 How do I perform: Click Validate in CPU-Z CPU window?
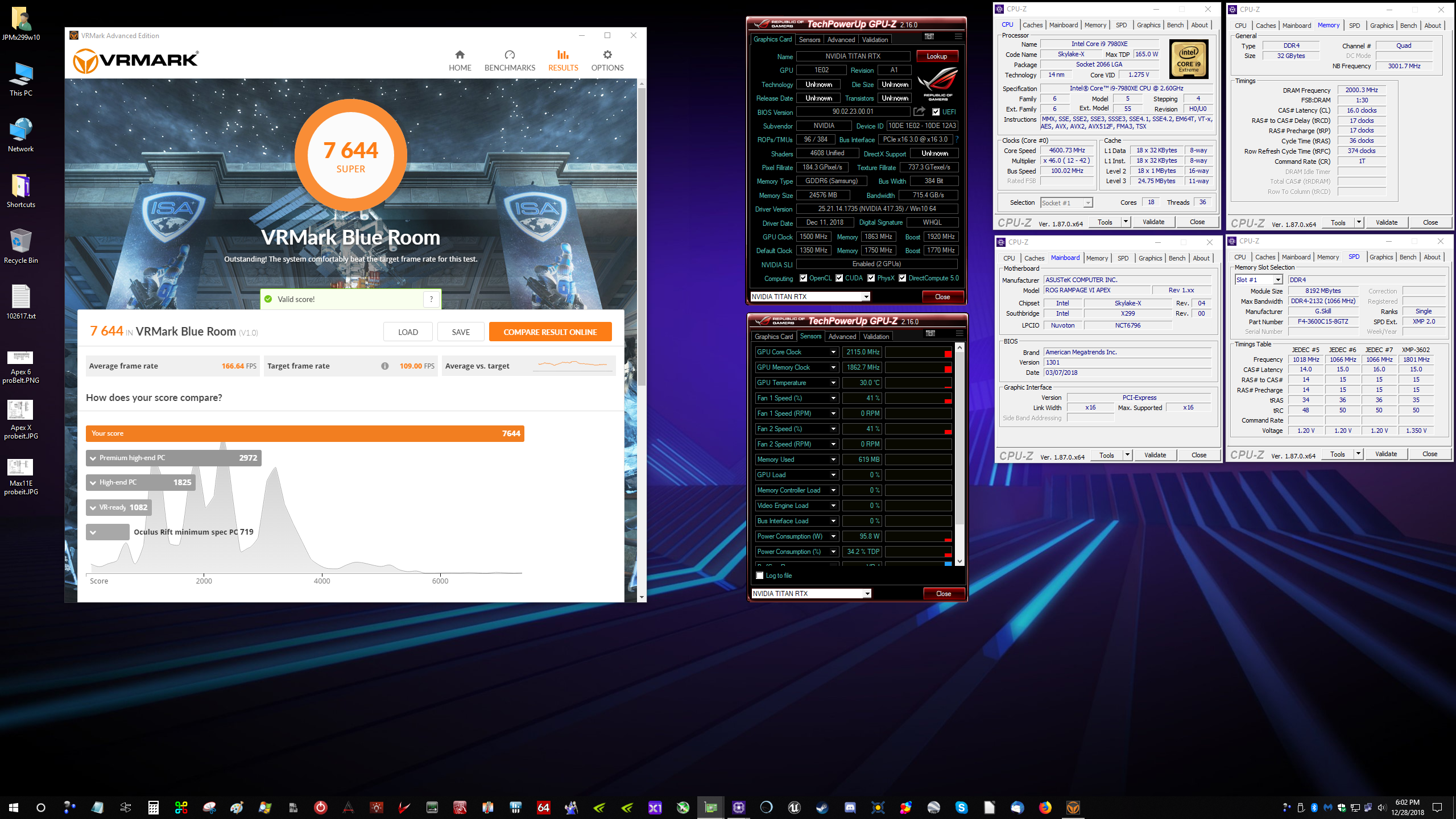(x=1153, y=222)
